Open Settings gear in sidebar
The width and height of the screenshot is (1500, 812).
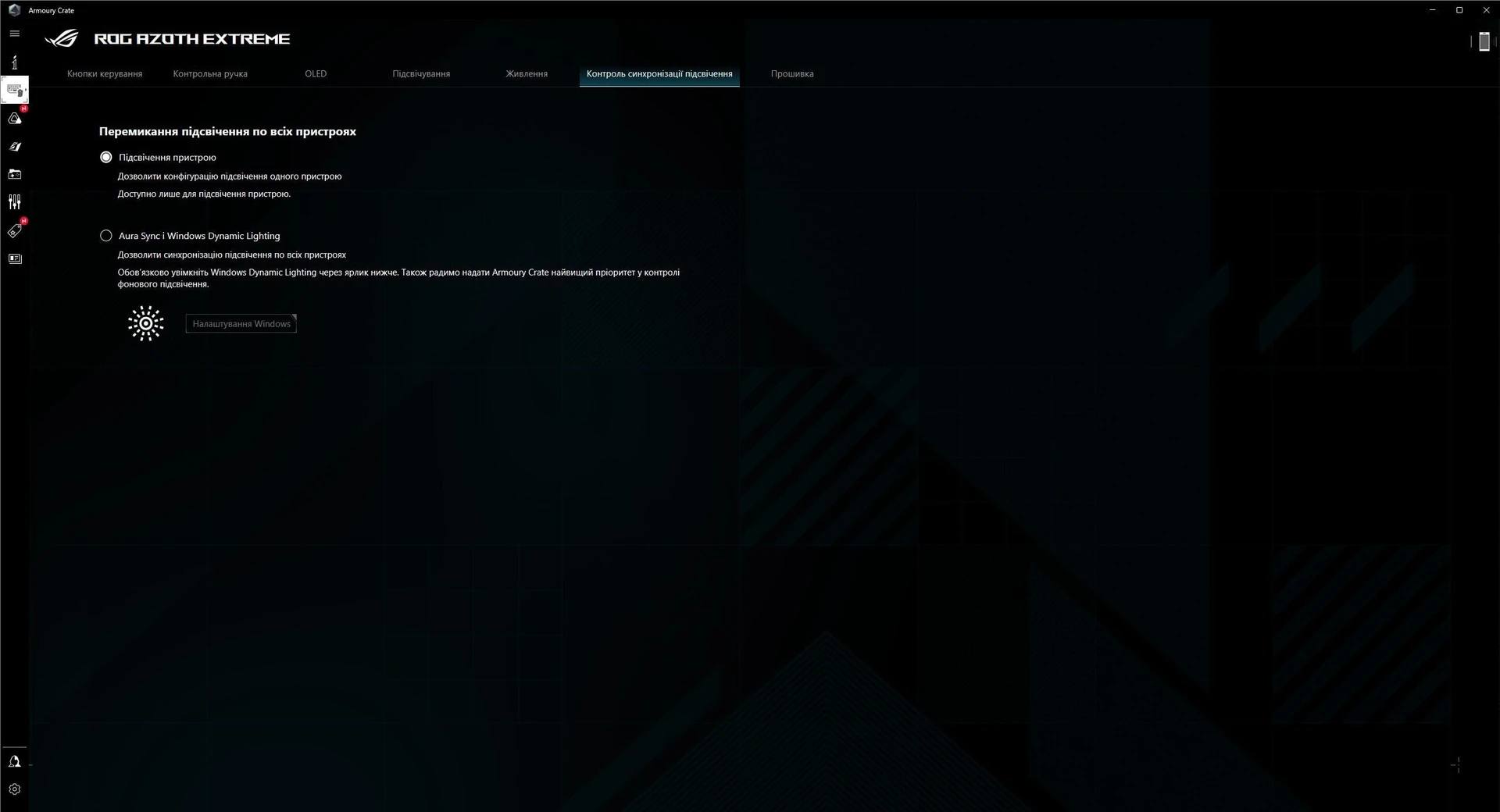pos(14,789)
